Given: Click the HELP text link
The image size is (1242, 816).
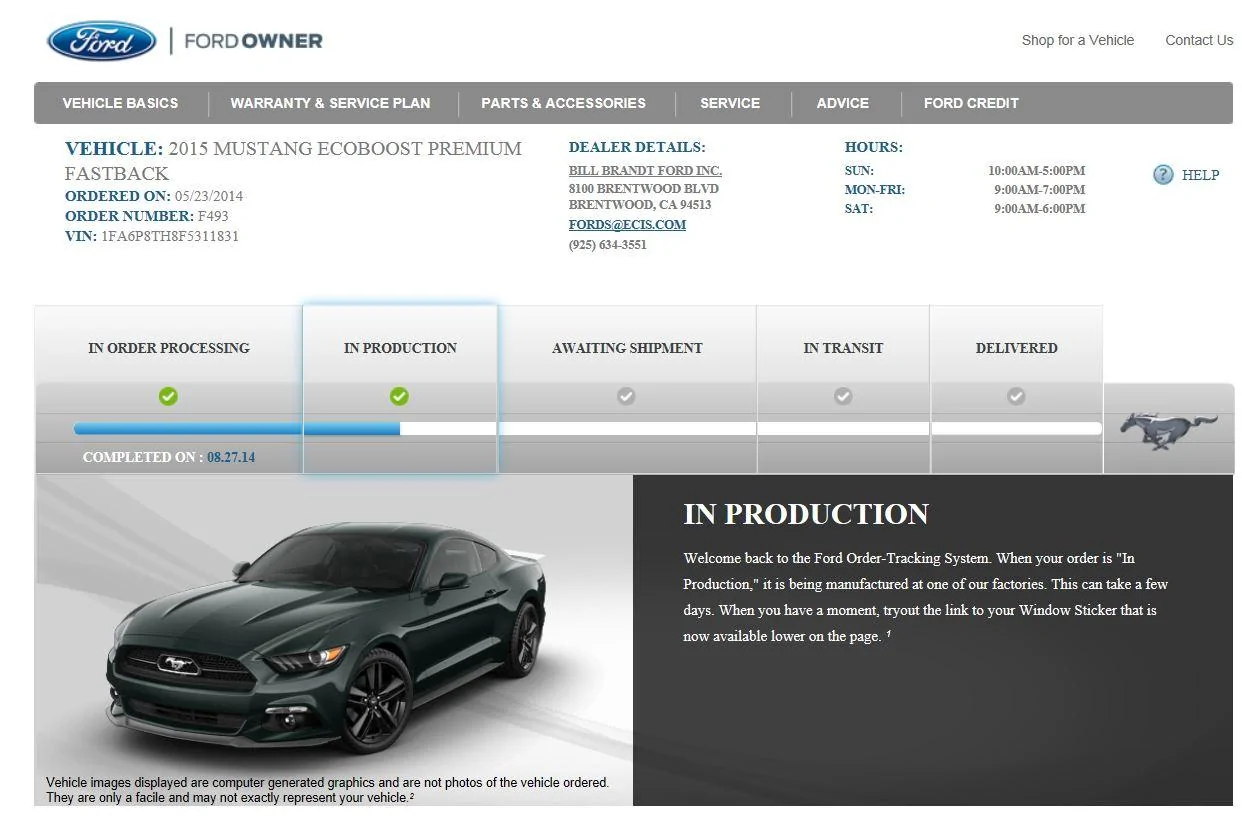Looking at the screenshot, I should [x=1200, y=175].
